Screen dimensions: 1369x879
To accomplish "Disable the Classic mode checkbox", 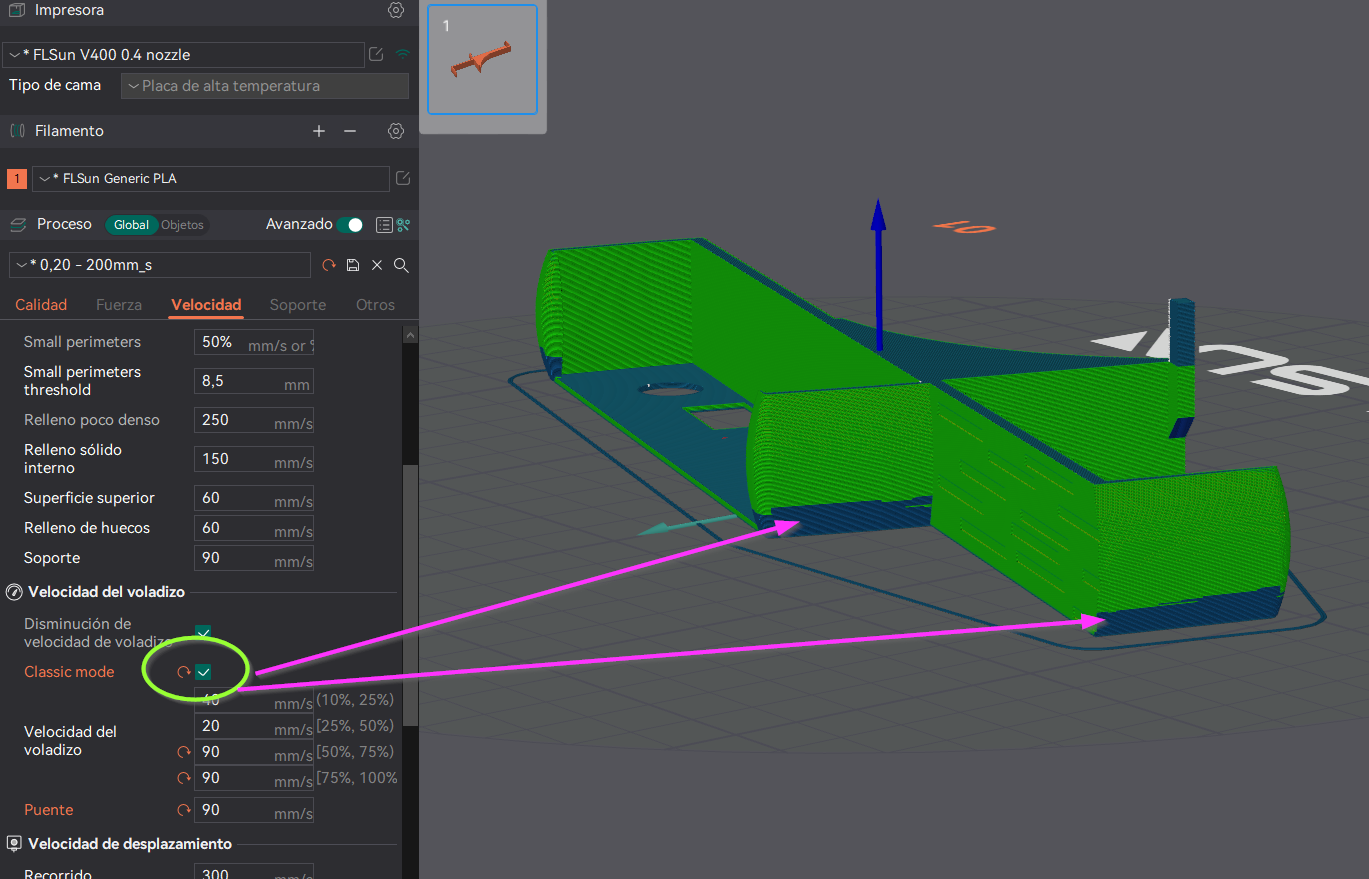I will coord(203,672).
